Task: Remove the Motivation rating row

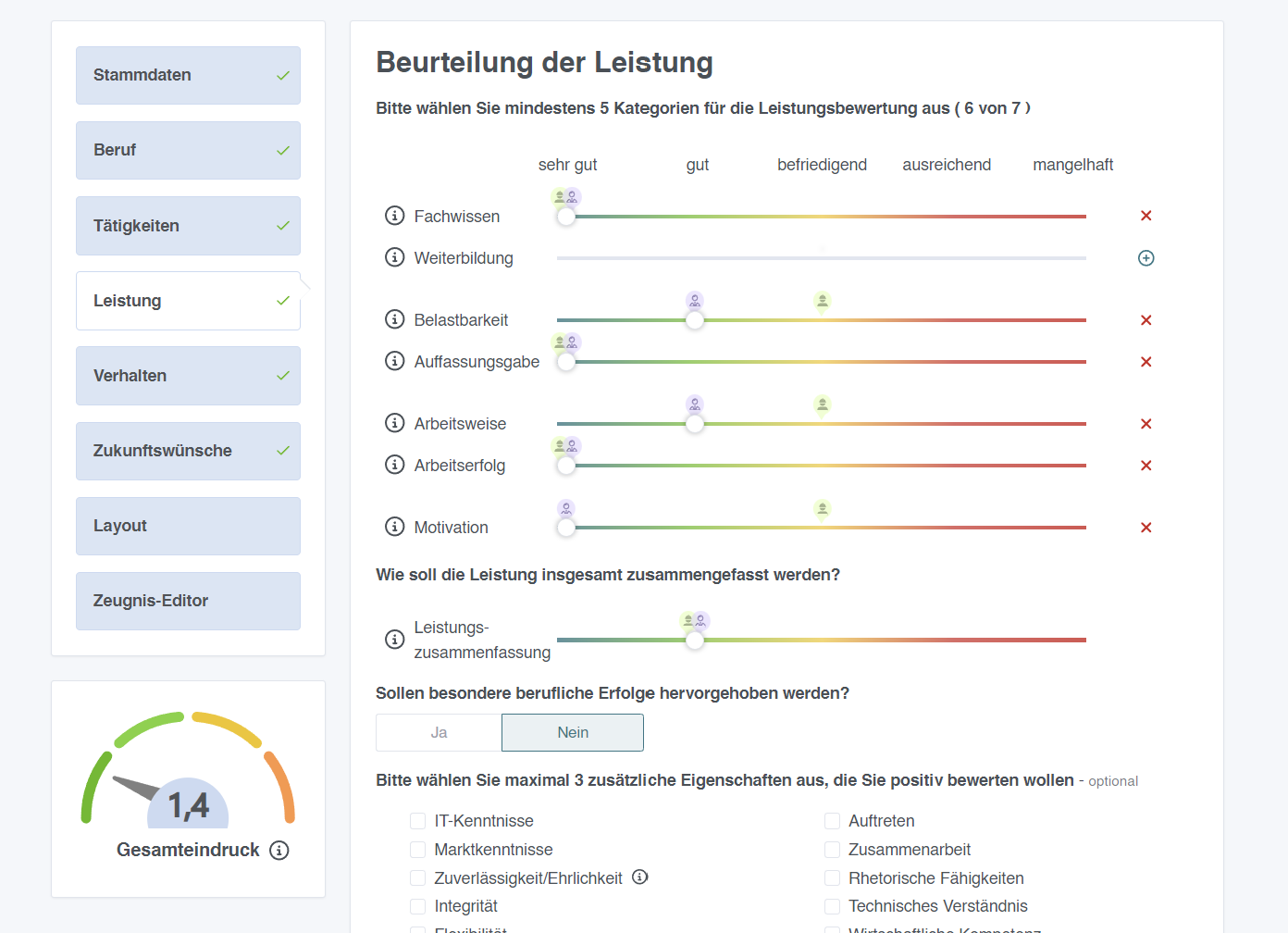Action: (x=1146, y=528)
